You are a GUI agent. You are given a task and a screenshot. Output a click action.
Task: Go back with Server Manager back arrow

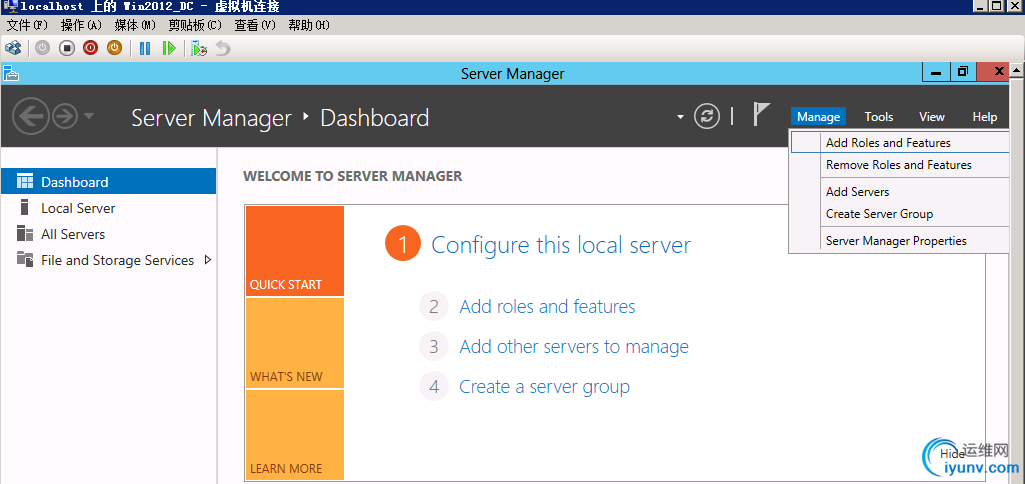click(x=31, y=116)
